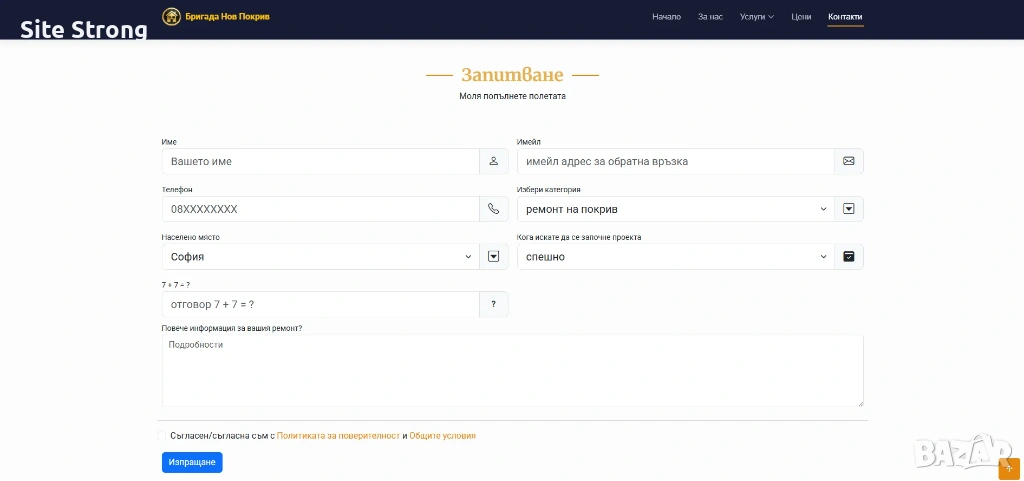The image size is (1024, 481).
Task: Click the phone icon beside telephone field
Action: click(493, 209)
